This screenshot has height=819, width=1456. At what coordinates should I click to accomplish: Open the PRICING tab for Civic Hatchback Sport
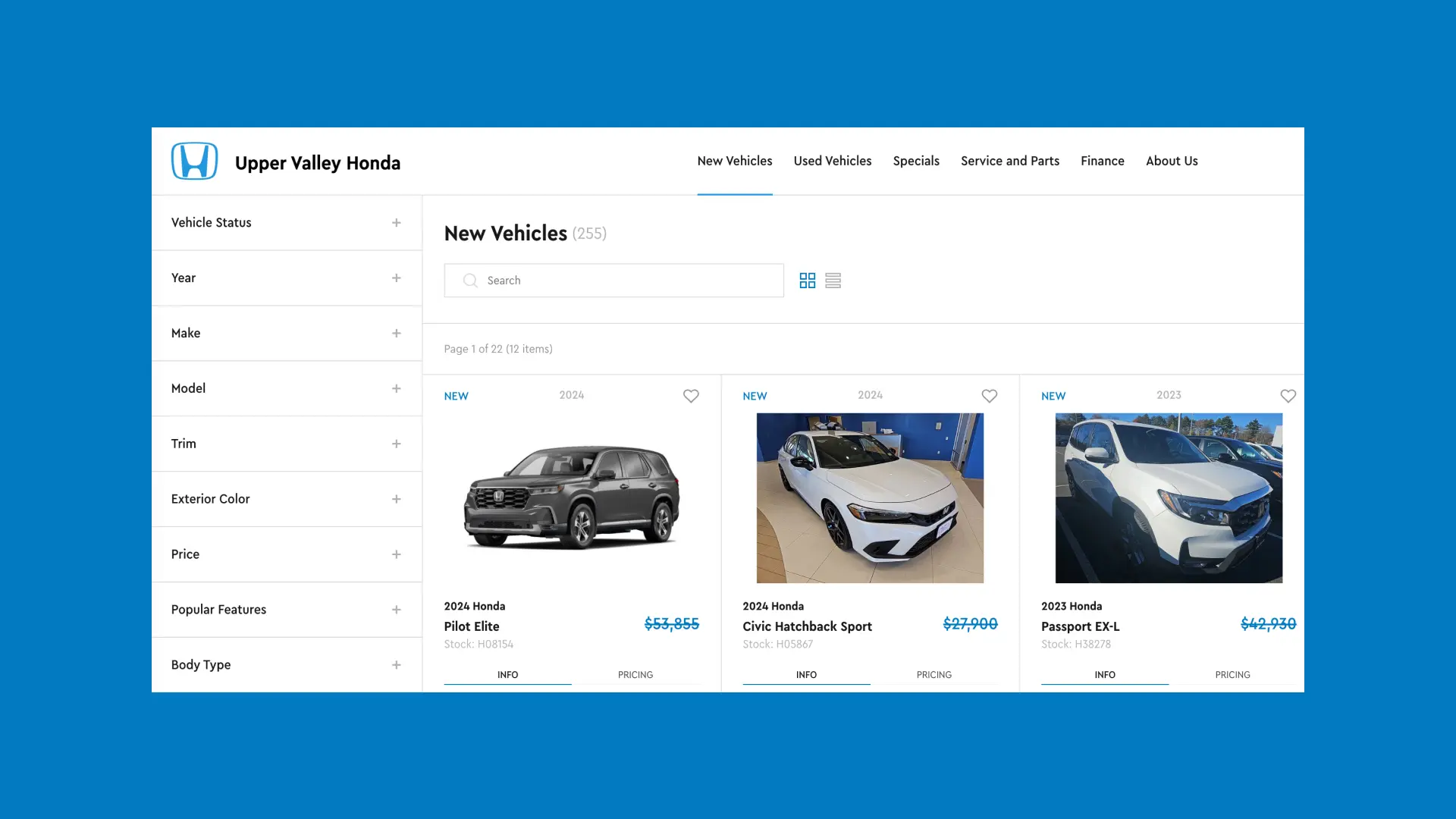coord(934,674)
